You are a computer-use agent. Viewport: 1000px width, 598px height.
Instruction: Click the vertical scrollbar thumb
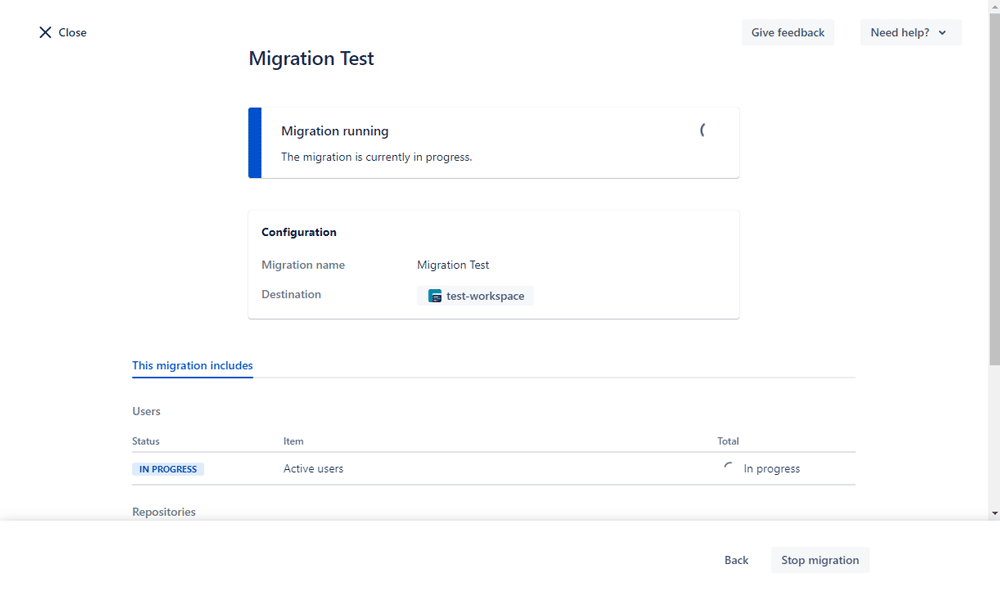(x=994, y=189)
